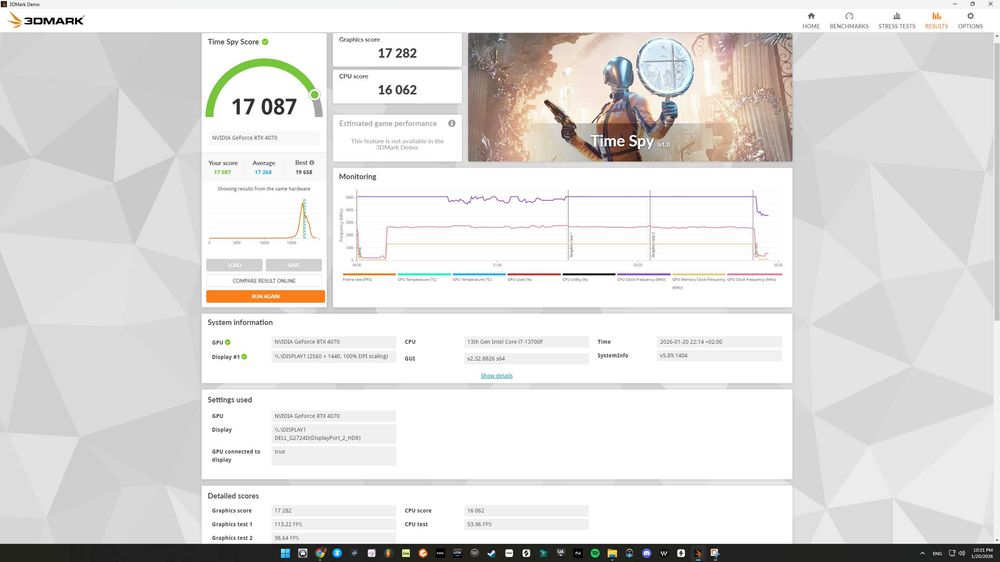Select the Results section
The width and height of the screenshot is (1000, 562).
936,20
